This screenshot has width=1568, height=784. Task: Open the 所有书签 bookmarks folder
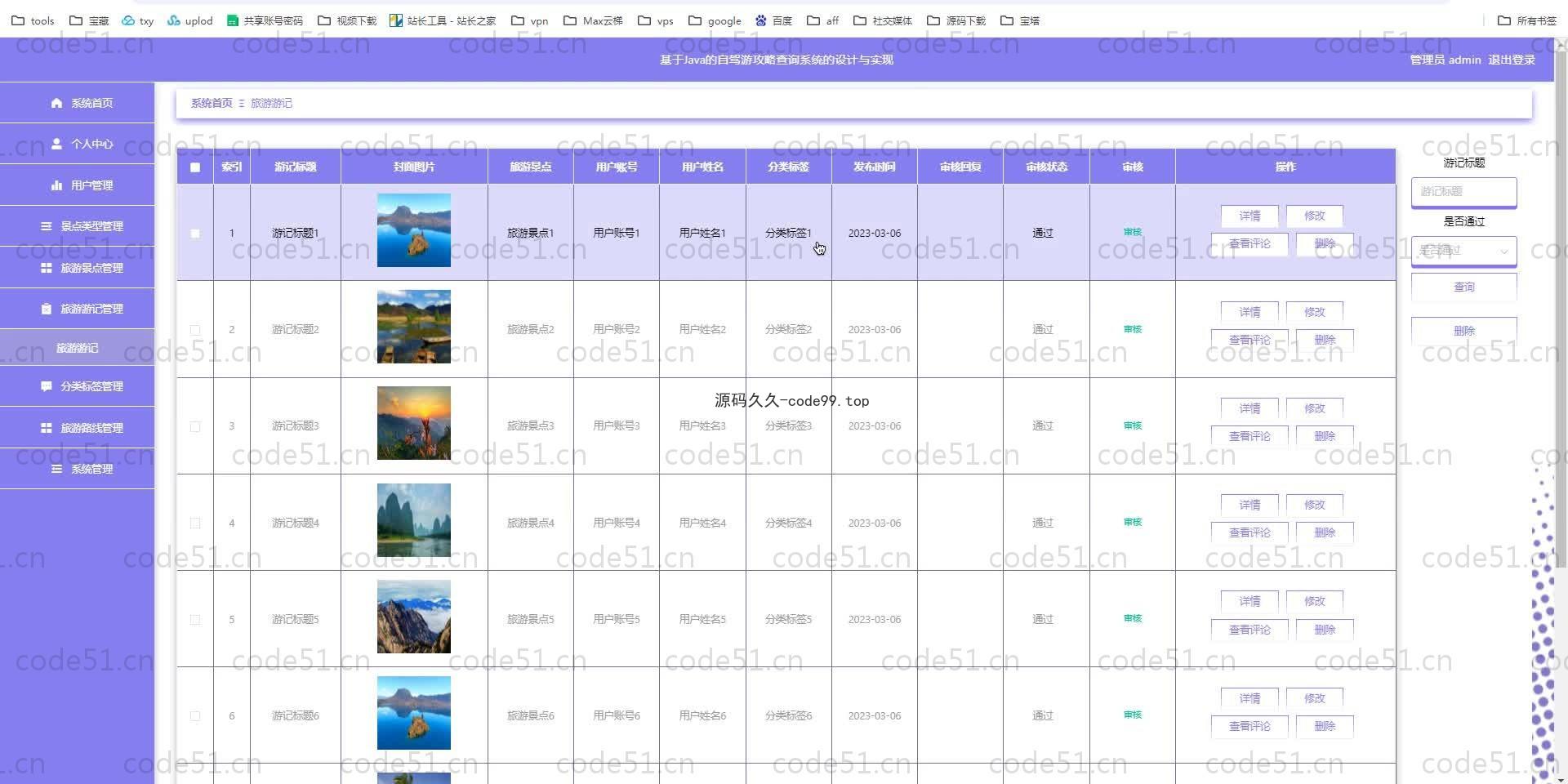pos(1527,20)
